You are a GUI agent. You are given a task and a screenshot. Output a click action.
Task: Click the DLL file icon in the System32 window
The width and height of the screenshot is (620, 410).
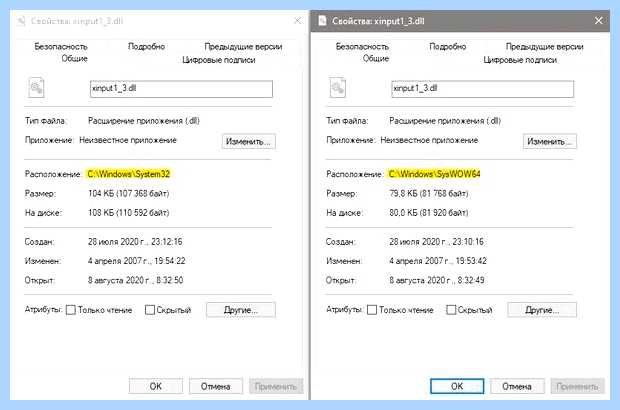point(36,87)
